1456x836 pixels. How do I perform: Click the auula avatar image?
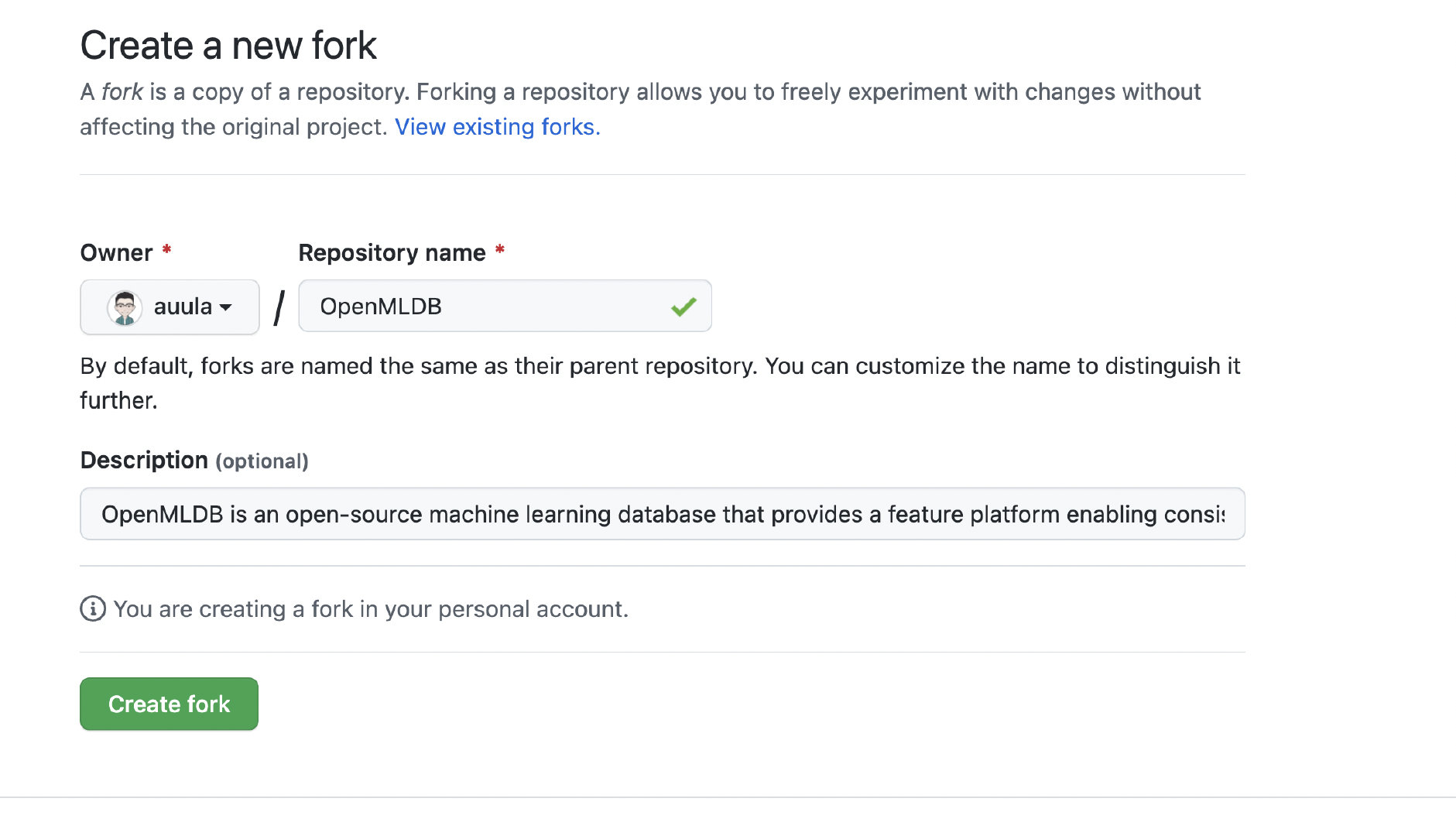[125, 307]
